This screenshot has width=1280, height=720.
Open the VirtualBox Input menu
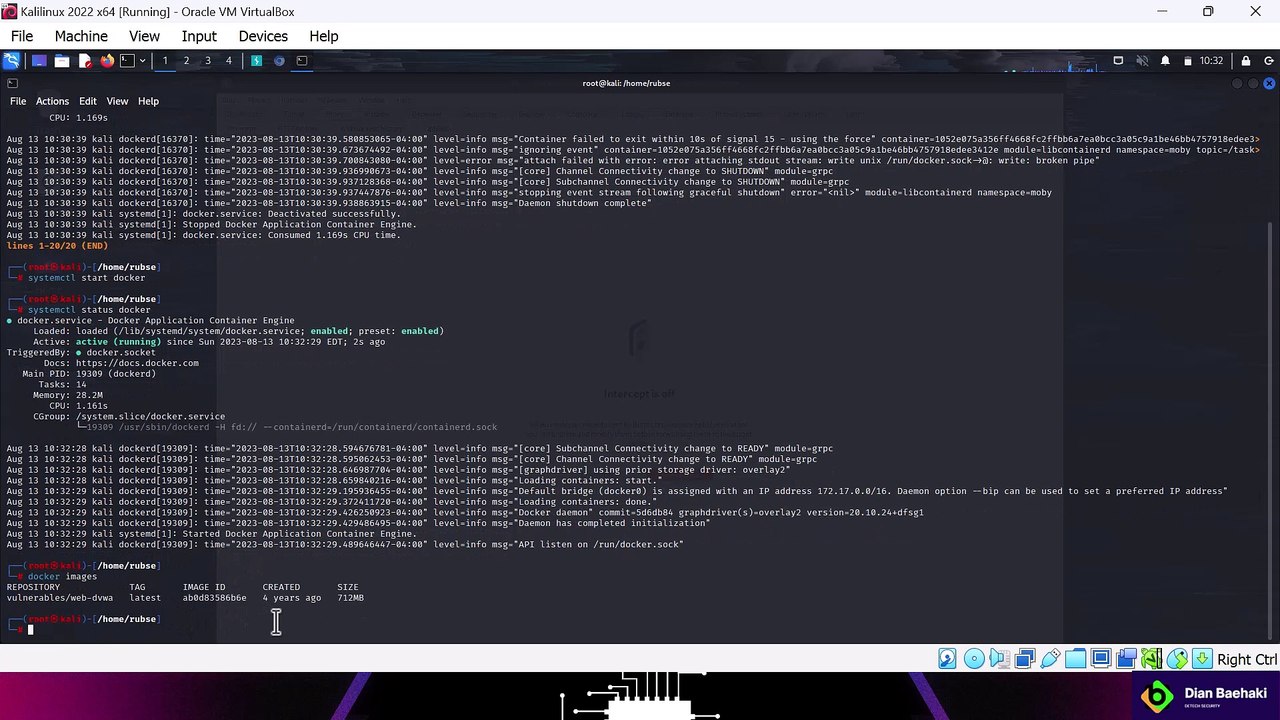point(199,36)
